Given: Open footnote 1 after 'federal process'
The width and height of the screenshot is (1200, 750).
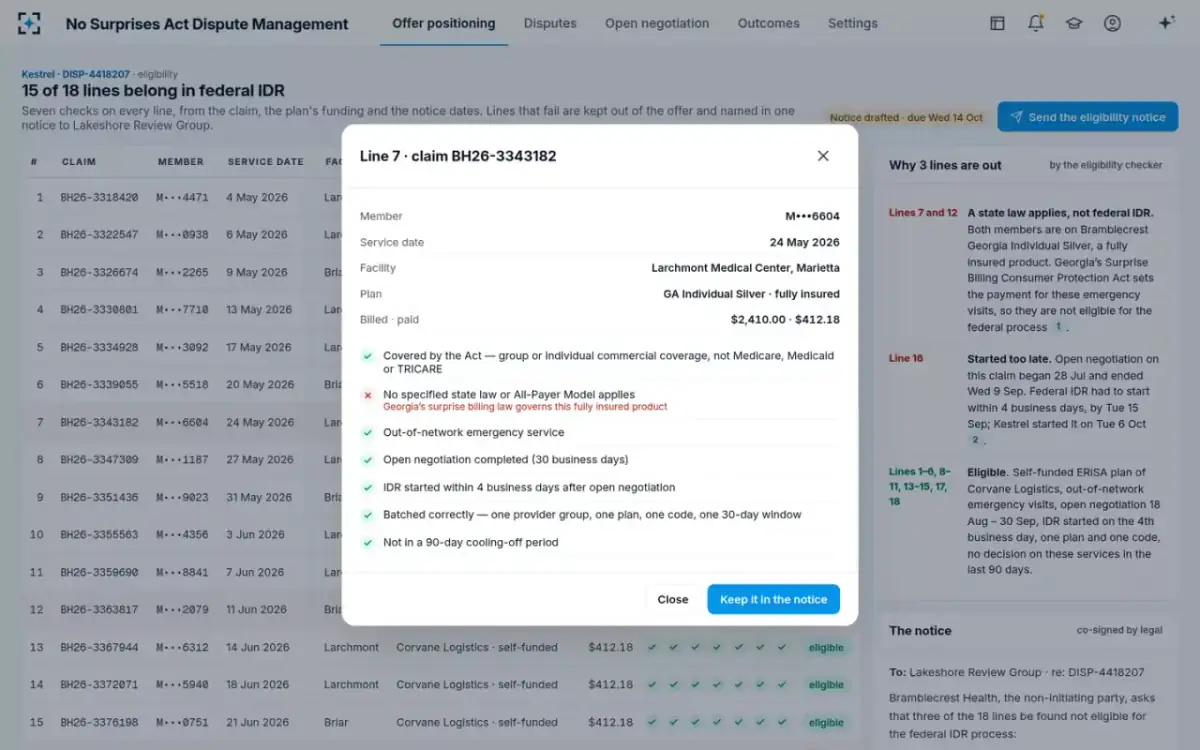Looking at the screenshot, I should 1058,327.
